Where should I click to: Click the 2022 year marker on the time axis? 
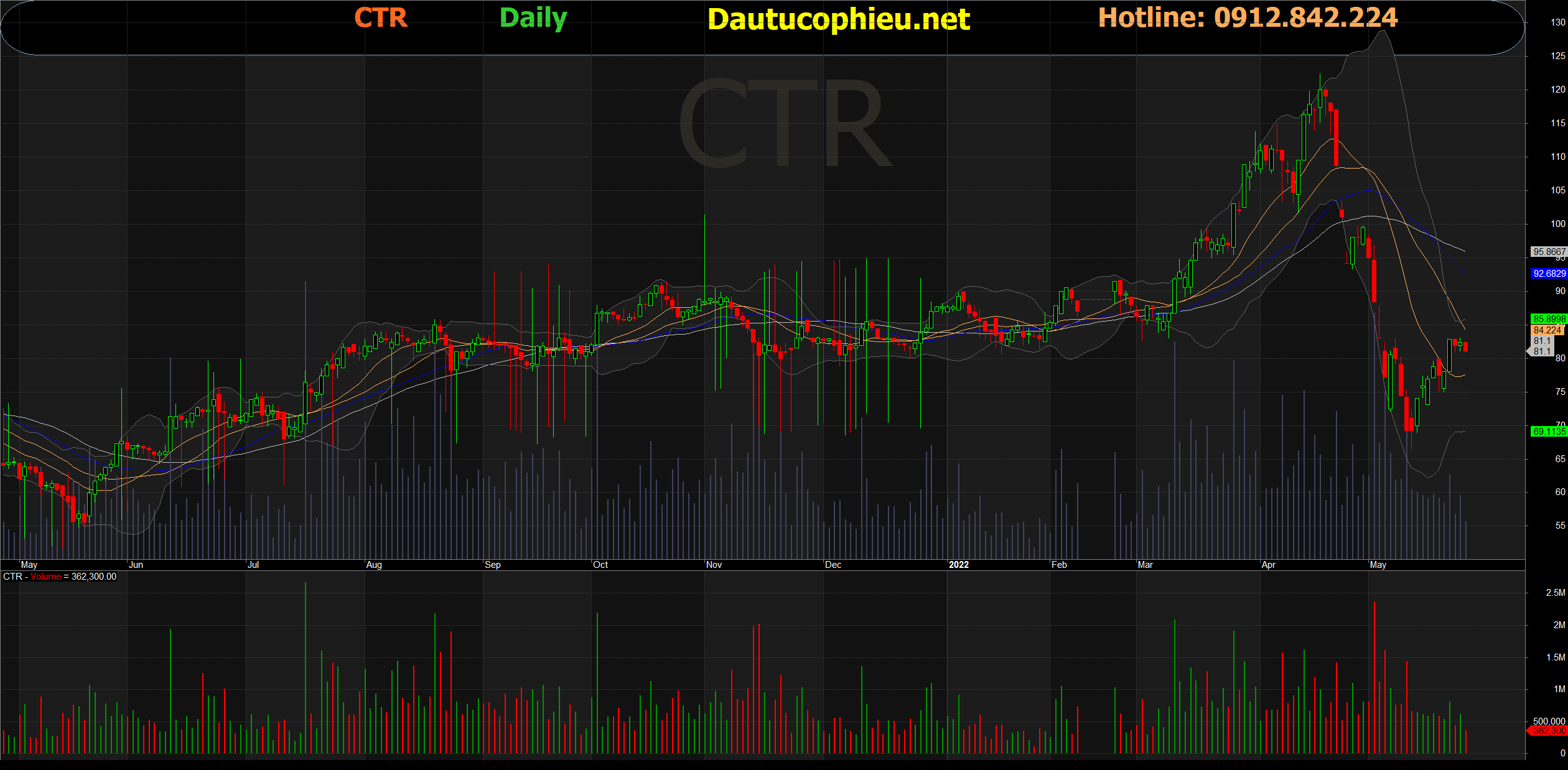(958, 565)
